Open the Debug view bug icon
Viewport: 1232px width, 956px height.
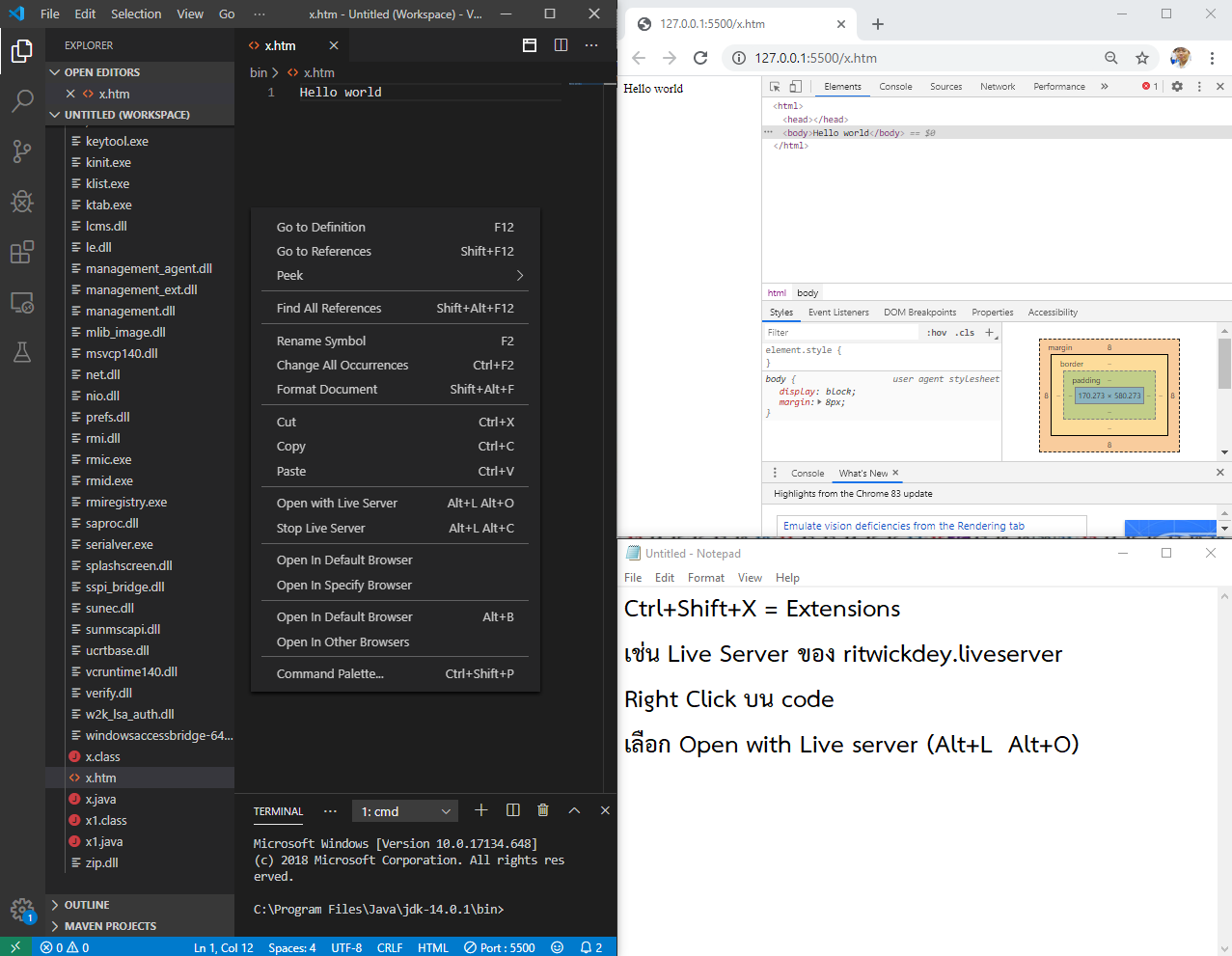22,201
